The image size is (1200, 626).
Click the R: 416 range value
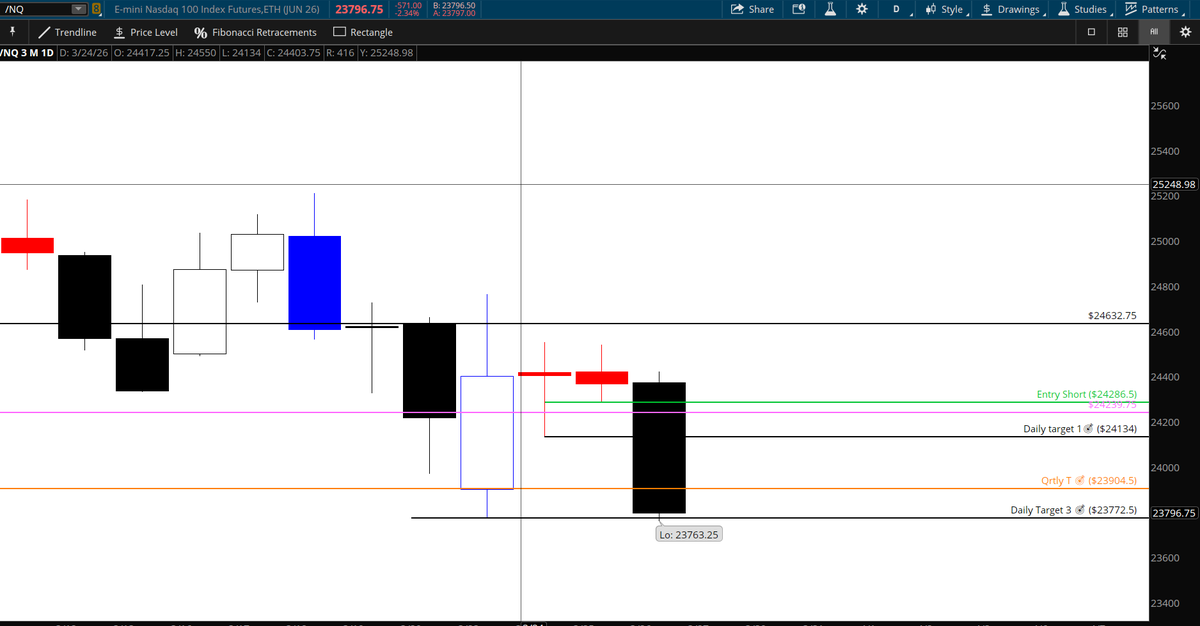(x=341, y=52)
